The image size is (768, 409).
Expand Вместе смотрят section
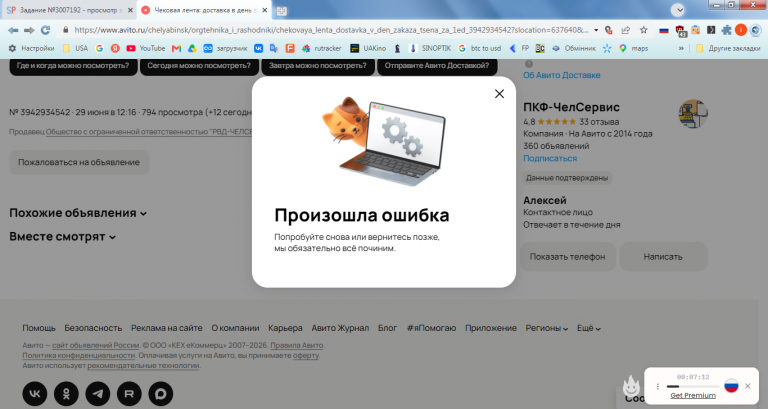[63, 237]
